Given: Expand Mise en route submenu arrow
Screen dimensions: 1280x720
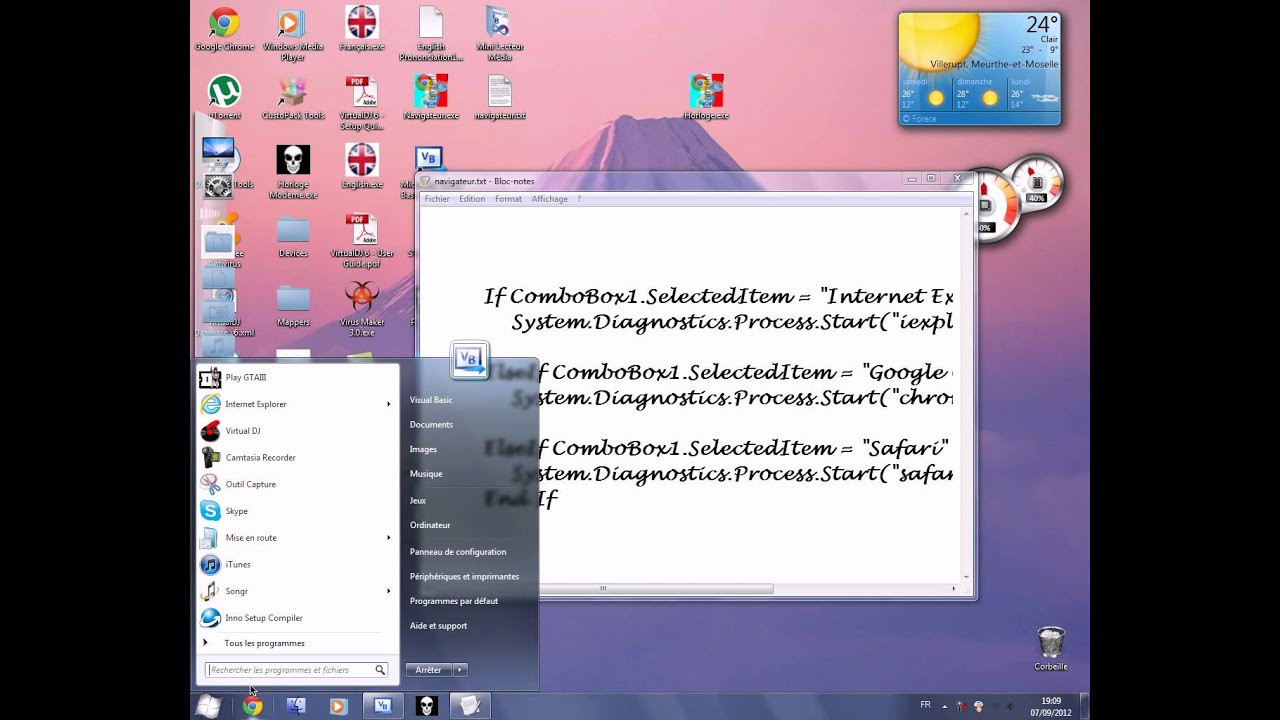Looking at the screenshot, I should coord(388,538).
